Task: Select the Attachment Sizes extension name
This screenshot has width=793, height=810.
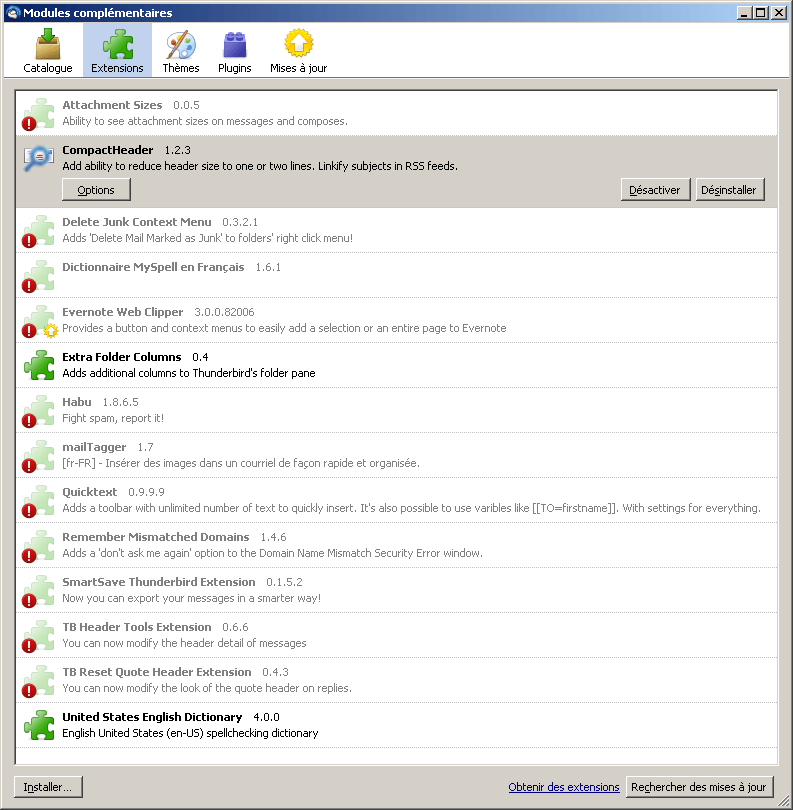Action: coord(112,105)
